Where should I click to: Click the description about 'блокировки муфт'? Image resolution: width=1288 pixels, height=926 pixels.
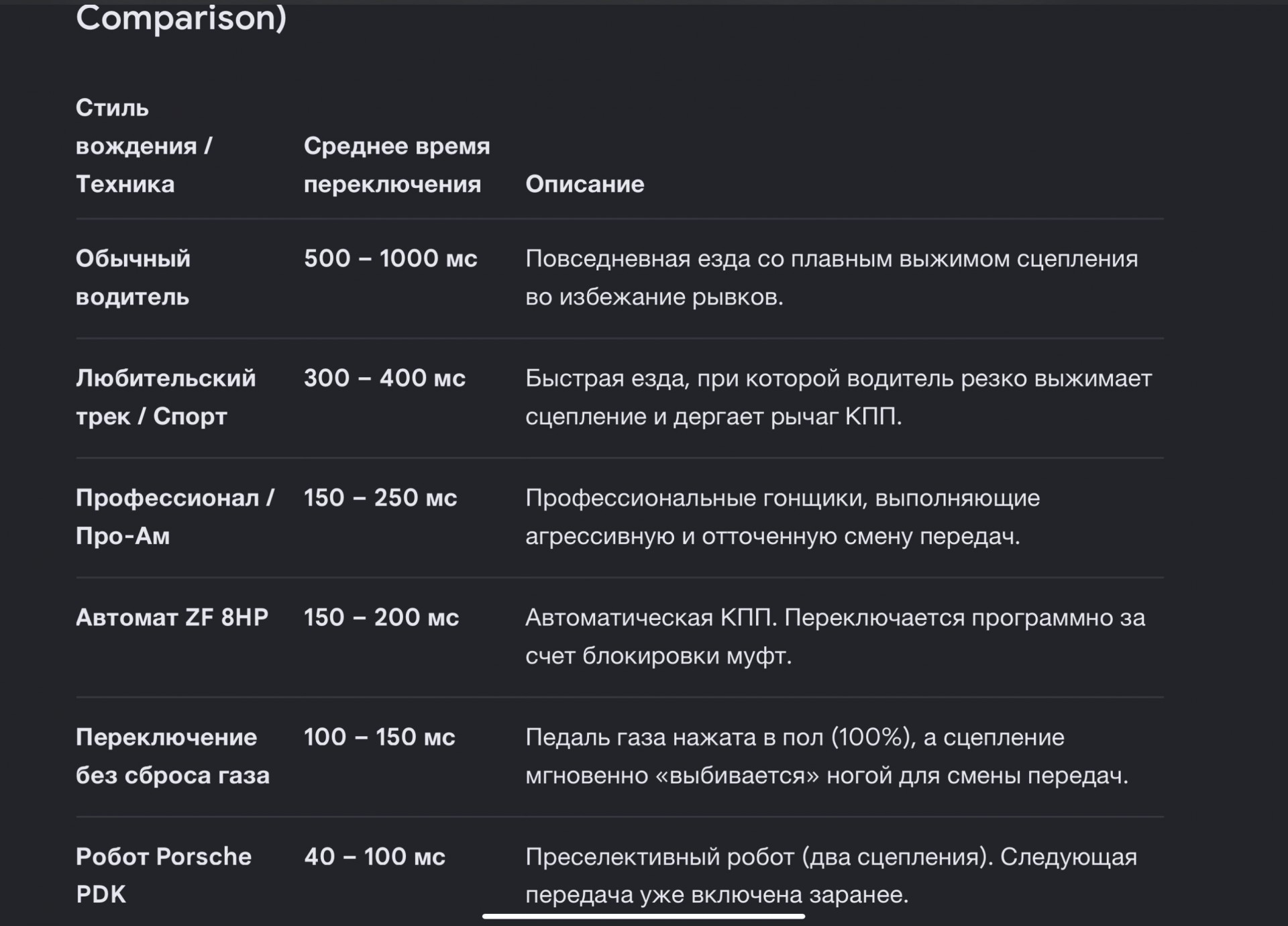[x=835, y=637]
